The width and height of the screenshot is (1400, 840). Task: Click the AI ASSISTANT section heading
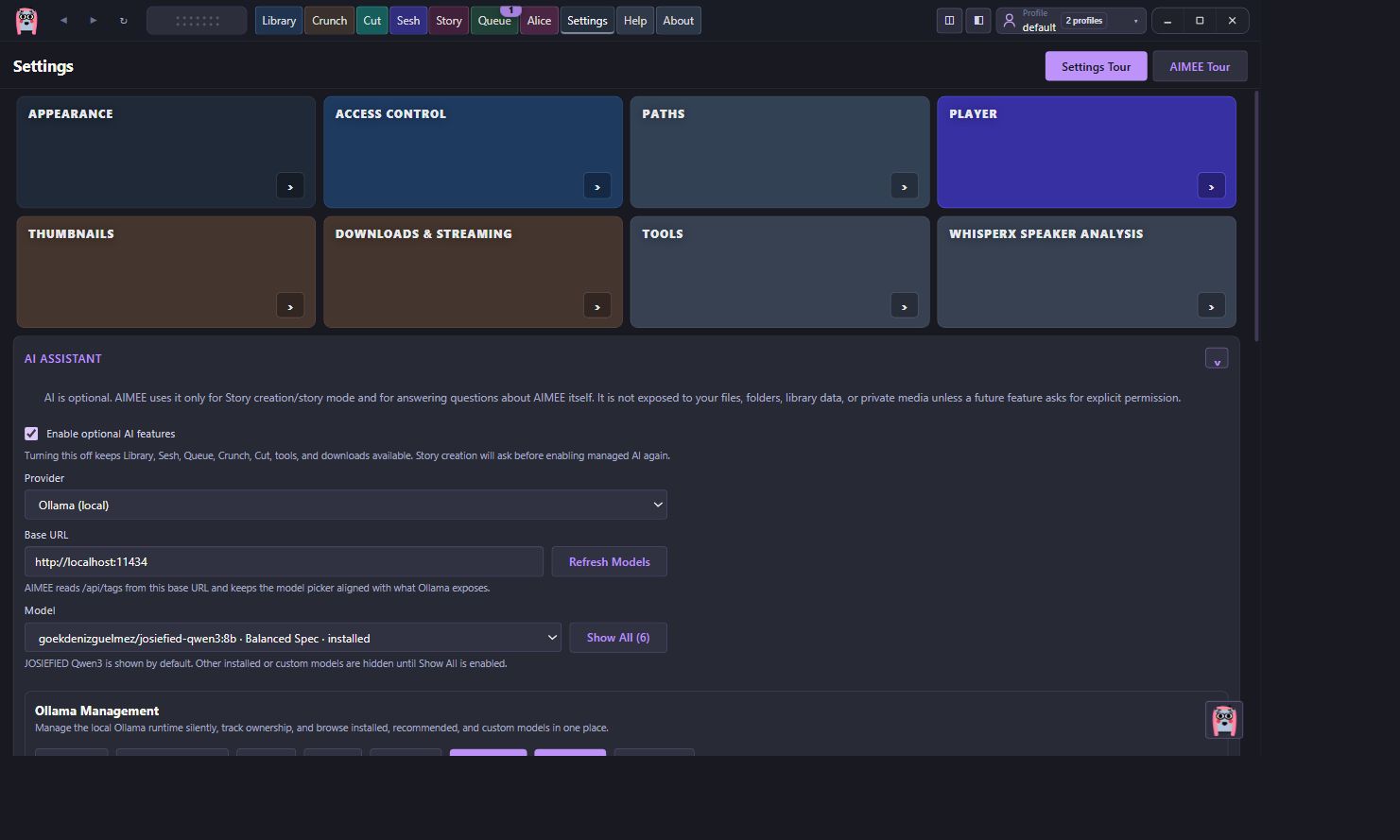pos(62,359)
